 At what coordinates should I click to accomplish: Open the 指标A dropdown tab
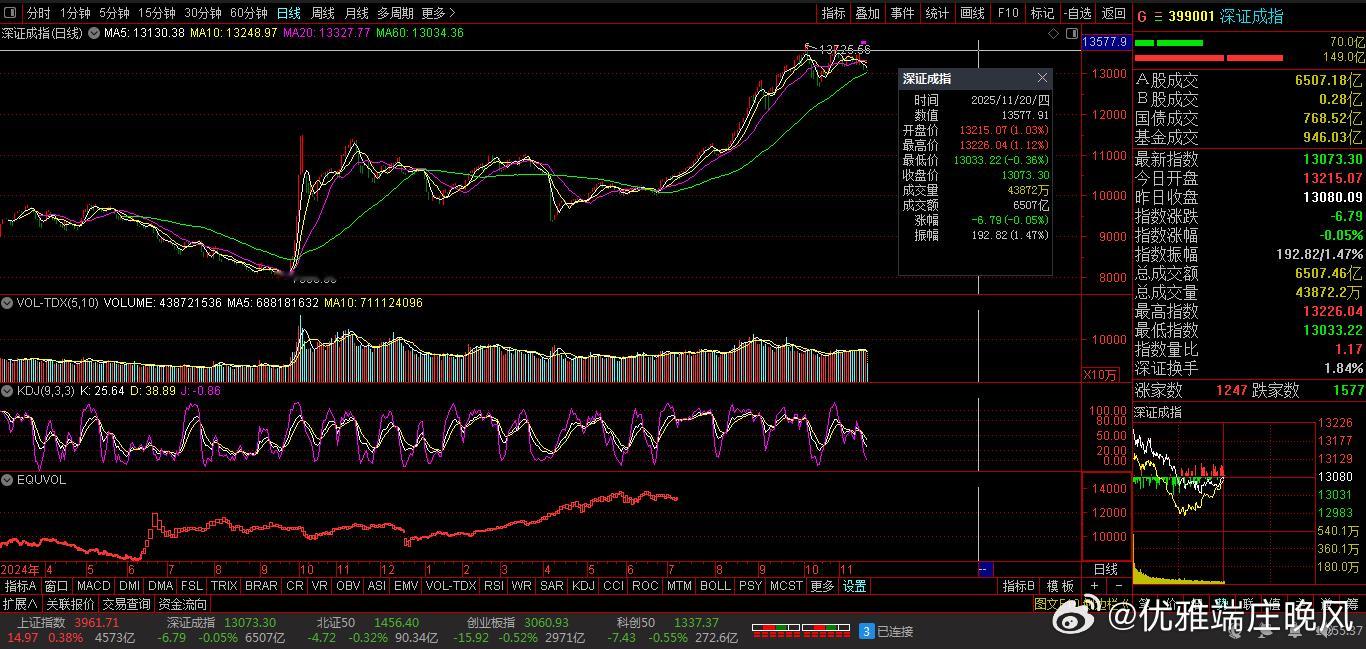(20, 586)
